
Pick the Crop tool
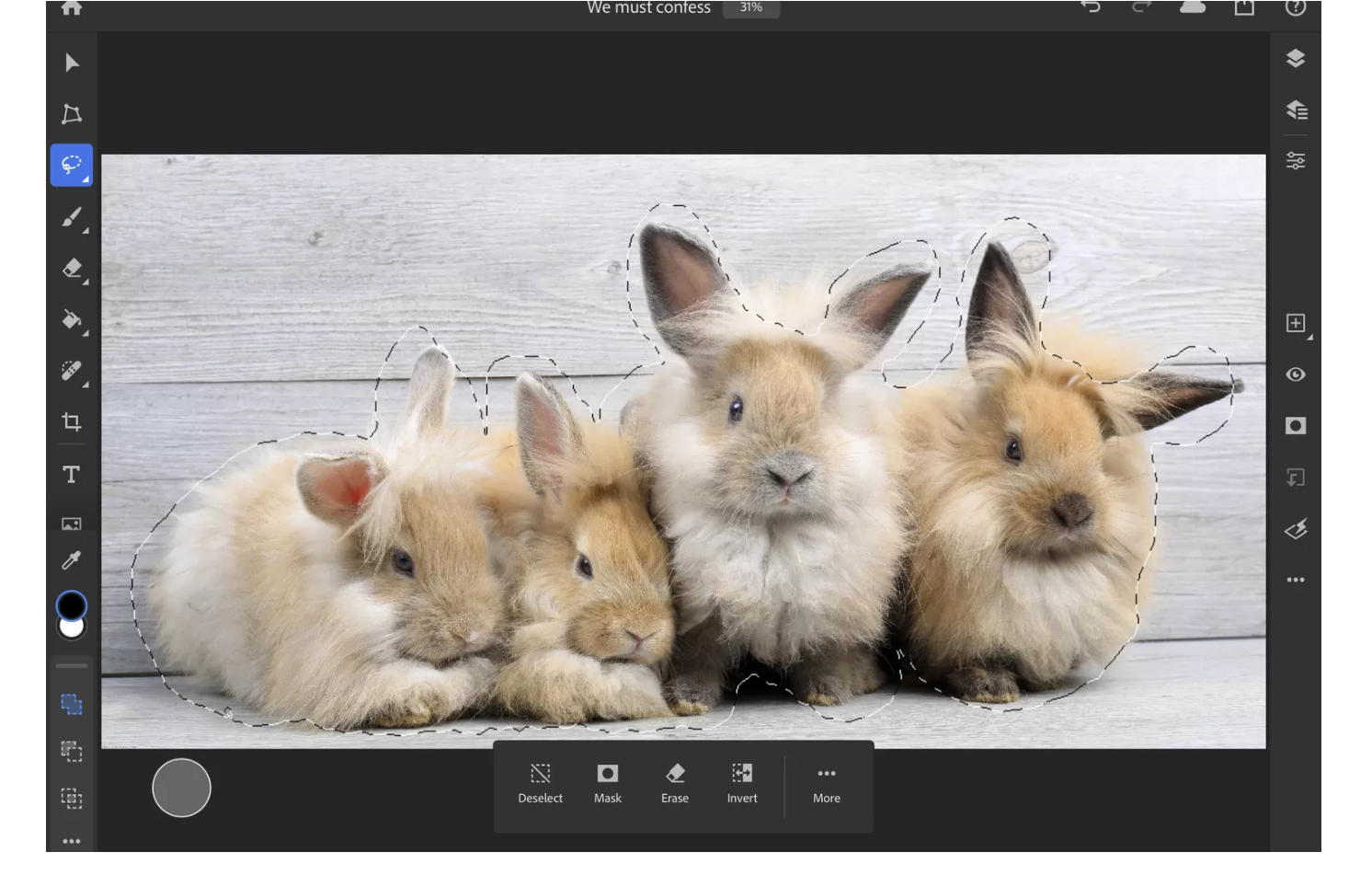(72, 422)
